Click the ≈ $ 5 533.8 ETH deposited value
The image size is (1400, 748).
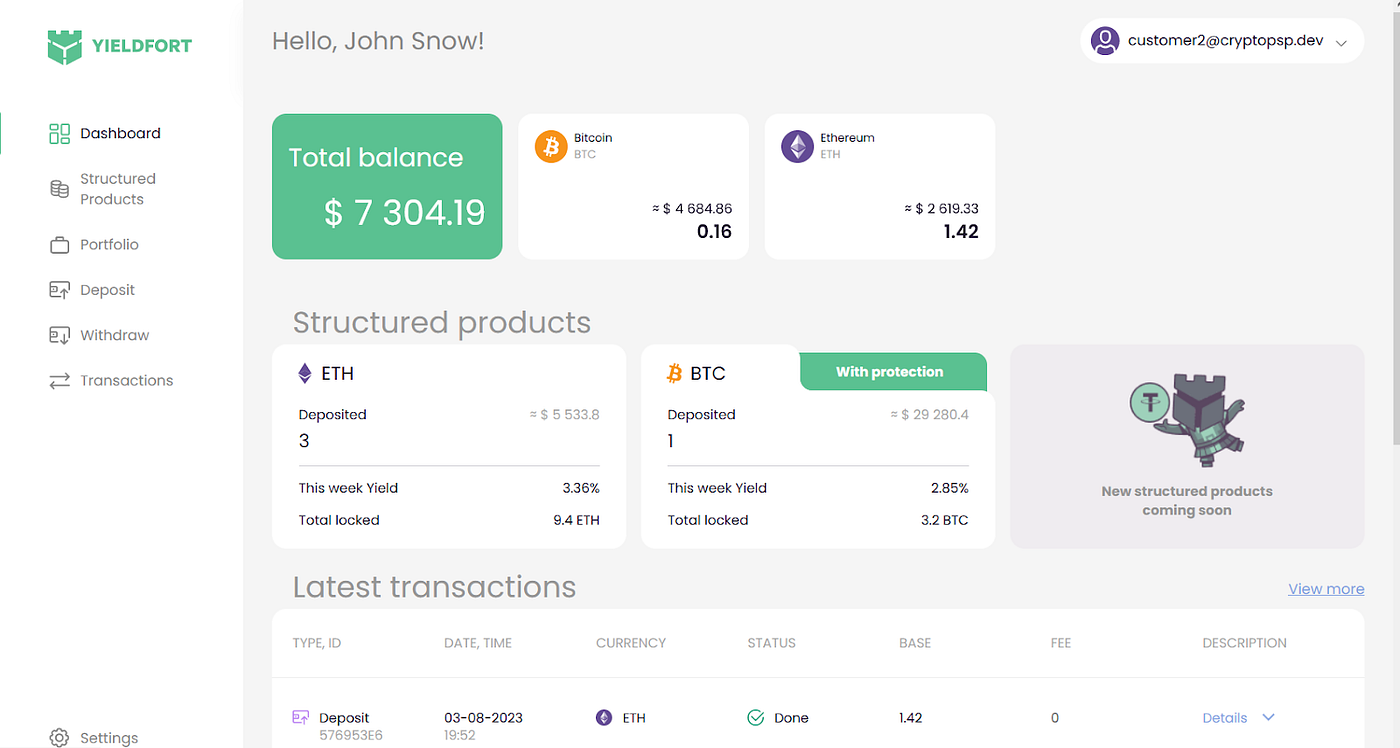[x=564, y=414]
